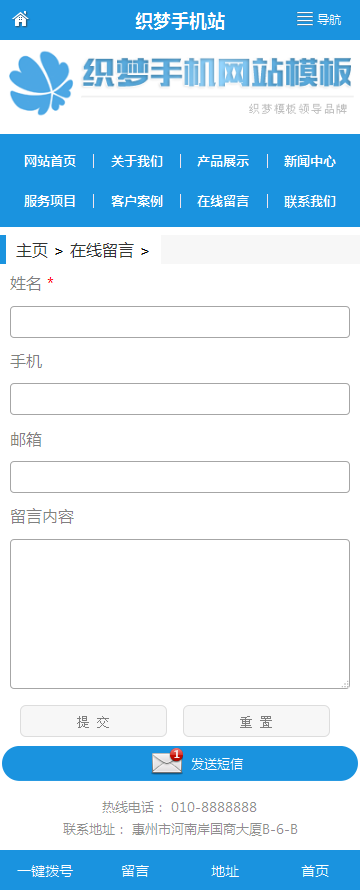Click 联系我们 menu item
Image resolution: width=360 pixels, height=890 pixels.
pos(310,201)
